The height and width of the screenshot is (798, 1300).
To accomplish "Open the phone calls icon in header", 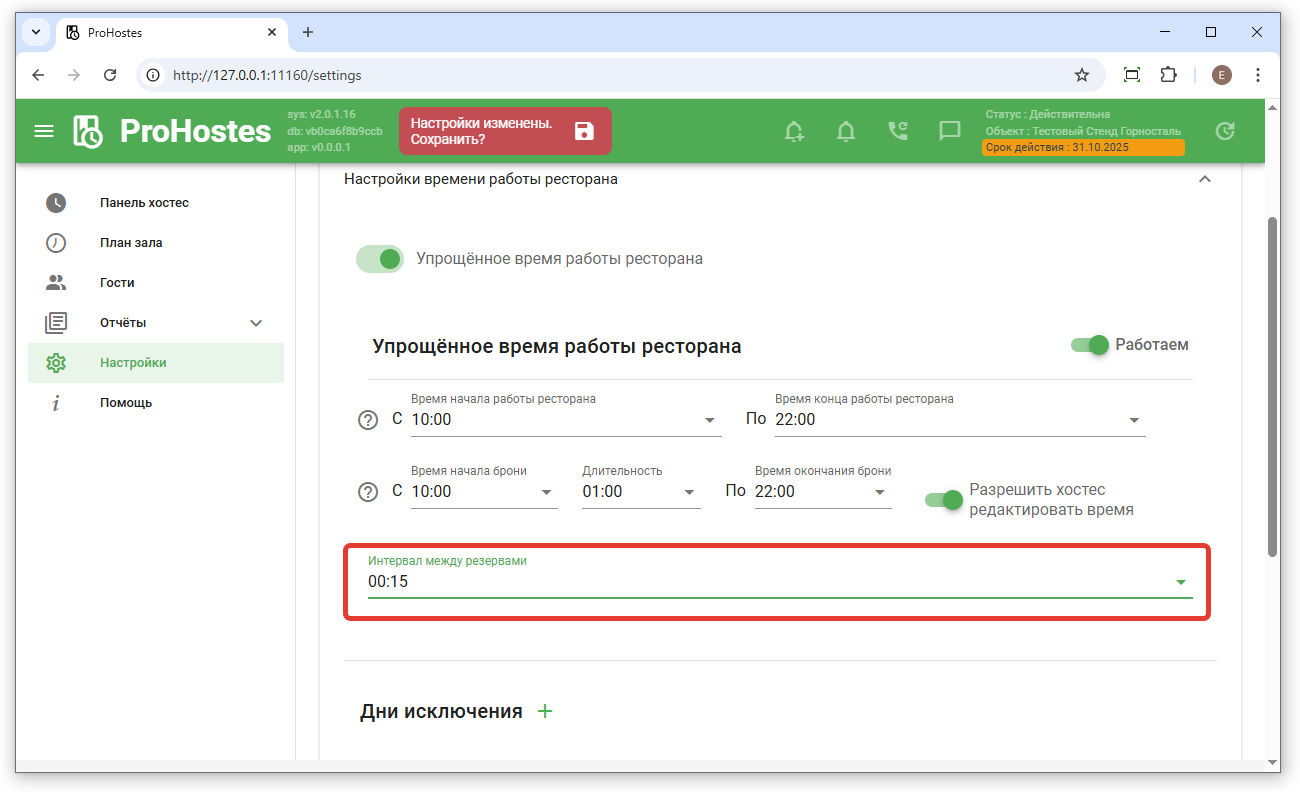I will 898,131.
